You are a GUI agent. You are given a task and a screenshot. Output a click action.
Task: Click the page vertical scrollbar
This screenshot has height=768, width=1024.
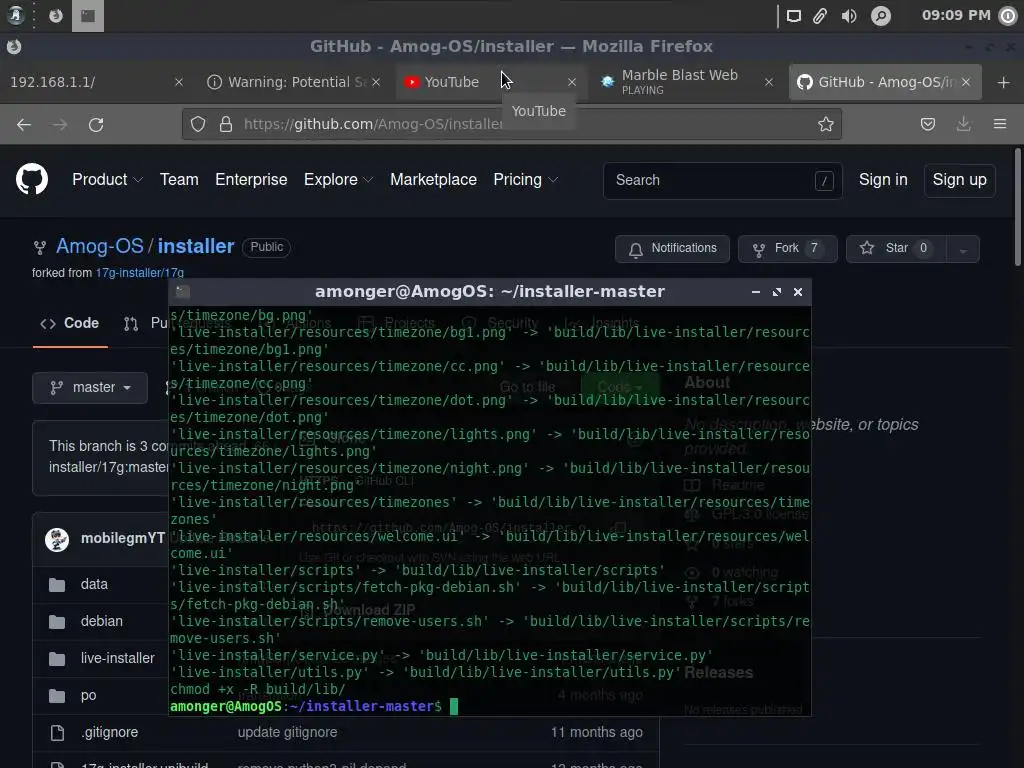pos(1017,208)
